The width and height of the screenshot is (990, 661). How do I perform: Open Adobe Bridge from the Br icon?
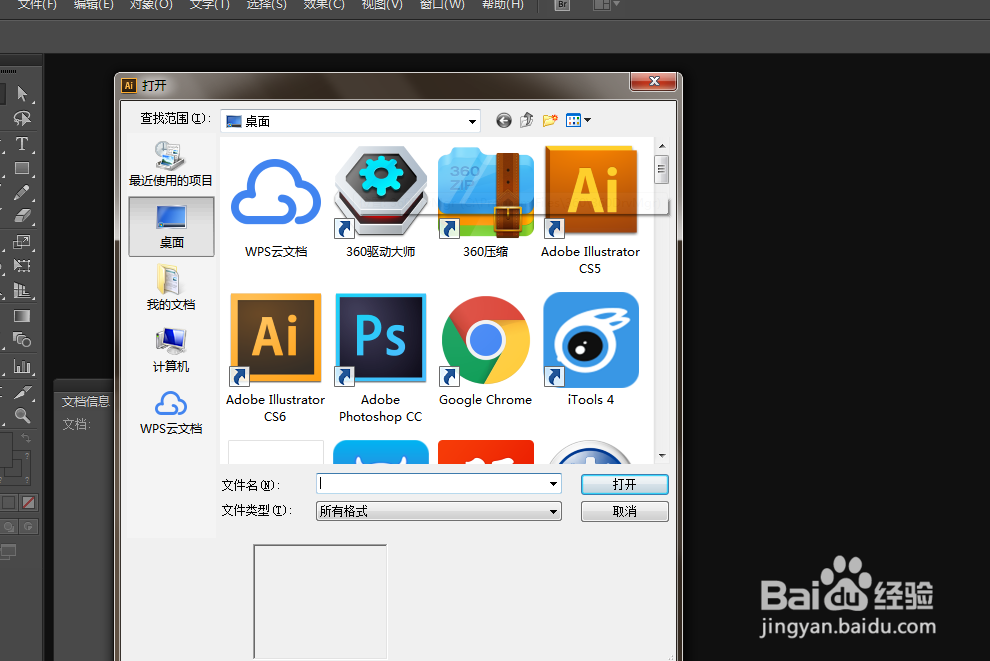[561, 5]
